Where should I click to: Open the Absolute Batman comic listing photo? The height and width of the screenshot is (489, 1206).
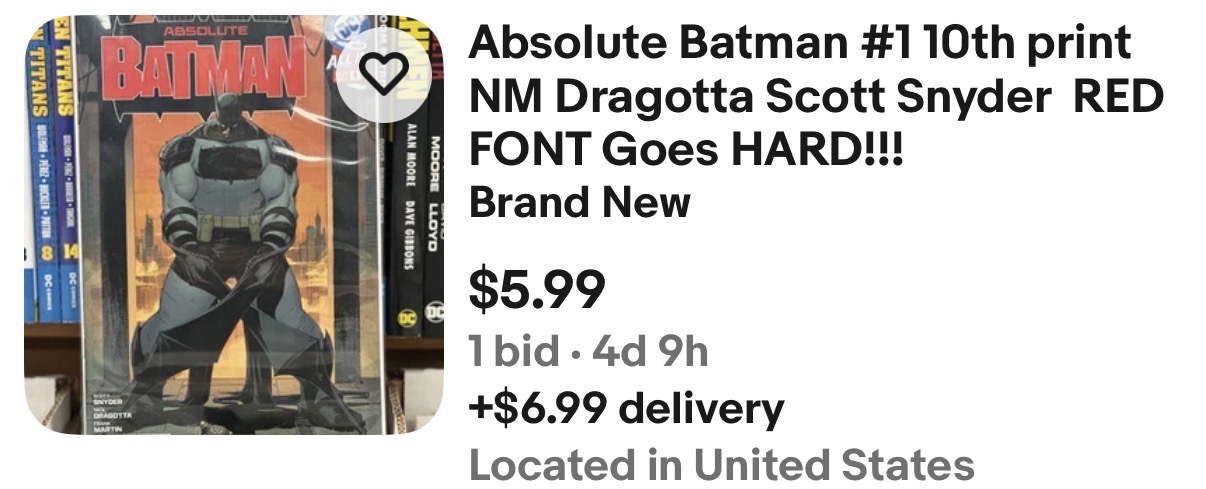click(234, 225)
